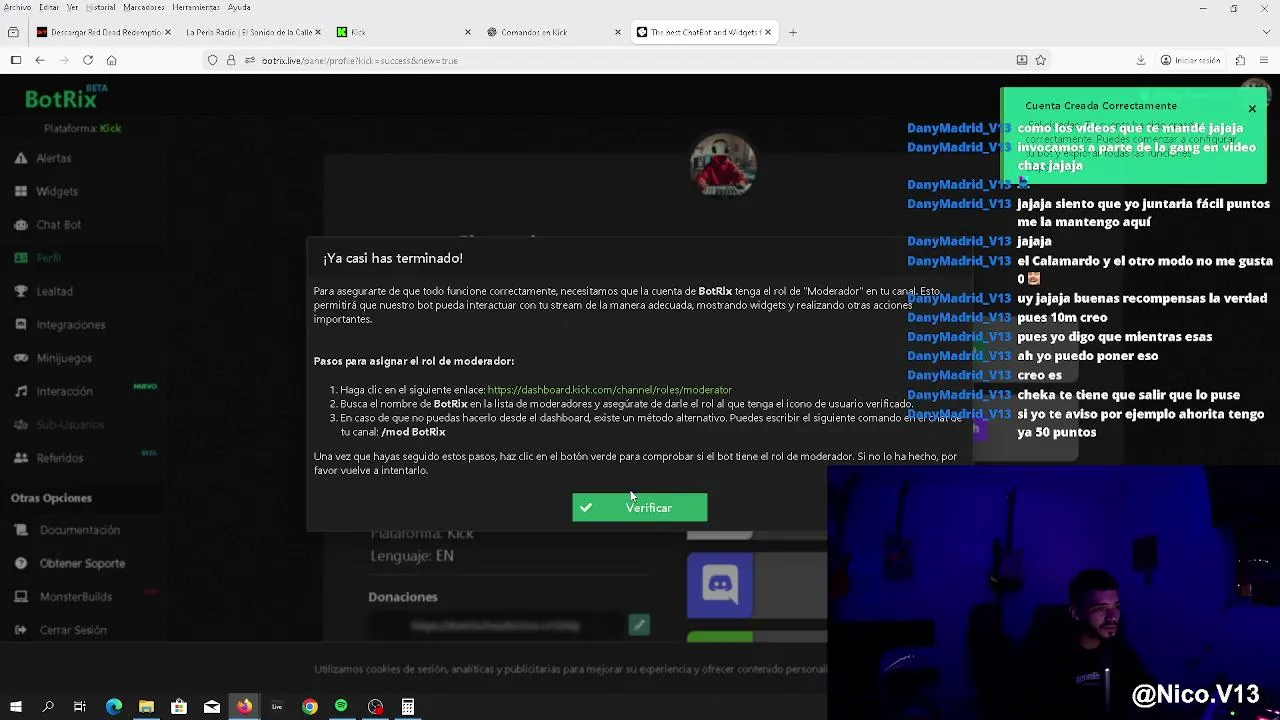The image size is (1280, 720).
Task: Edit the donations link with pencil icon
Action: tap(639, 625)
